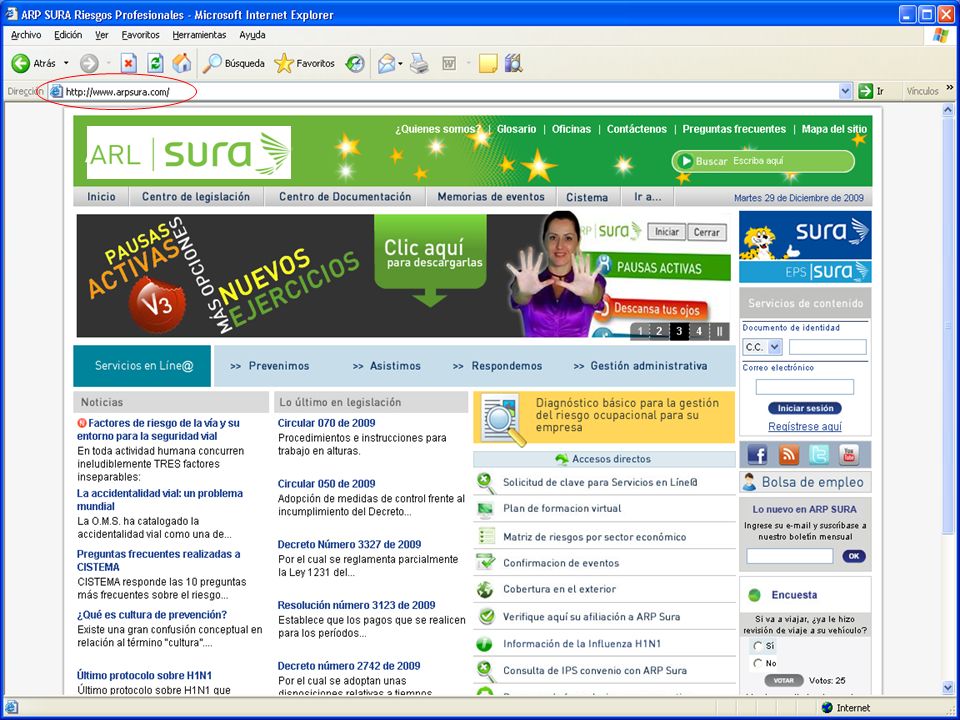Select the No radio option in Encuesta
This screenshot has width=960, height=720.
click(x=758, y=663)
